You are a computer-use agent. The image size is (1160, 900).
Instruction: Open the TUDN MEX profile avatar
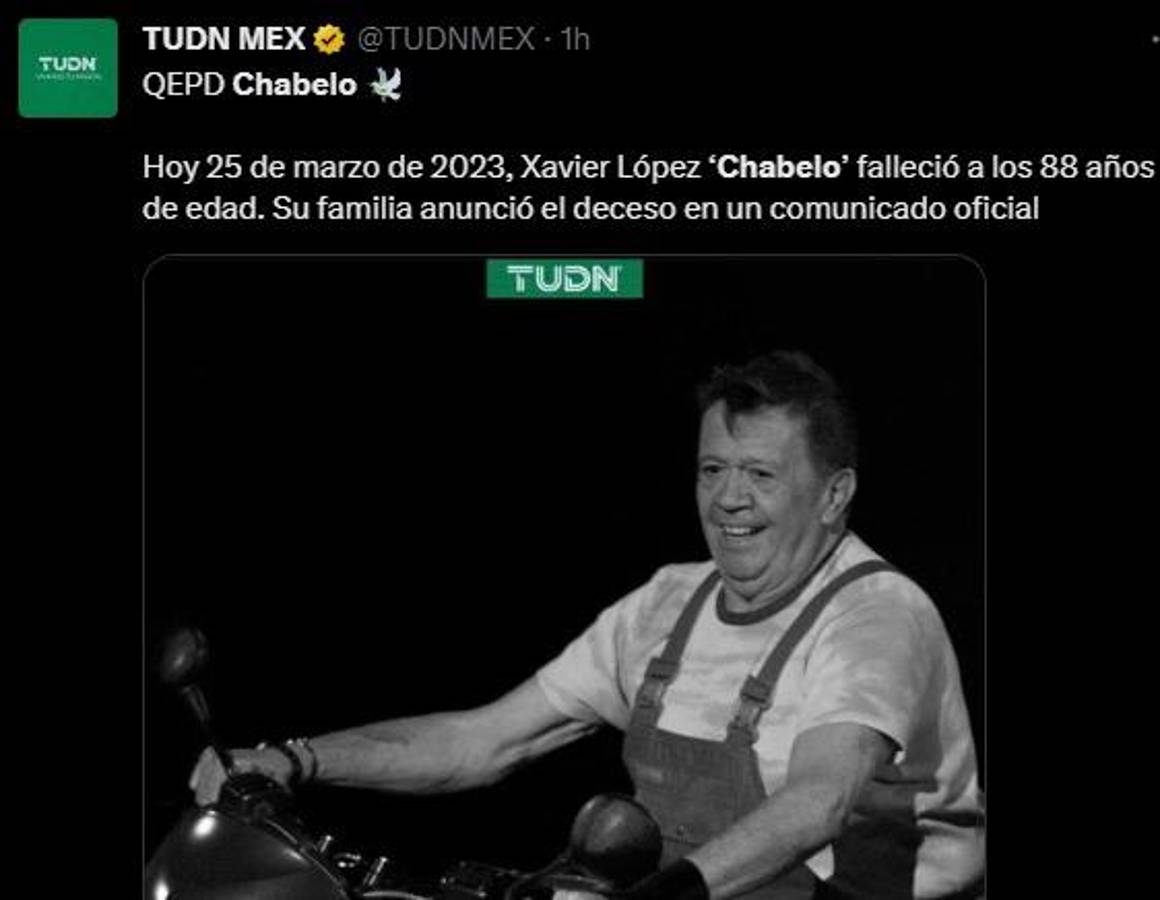pos(68,68)
